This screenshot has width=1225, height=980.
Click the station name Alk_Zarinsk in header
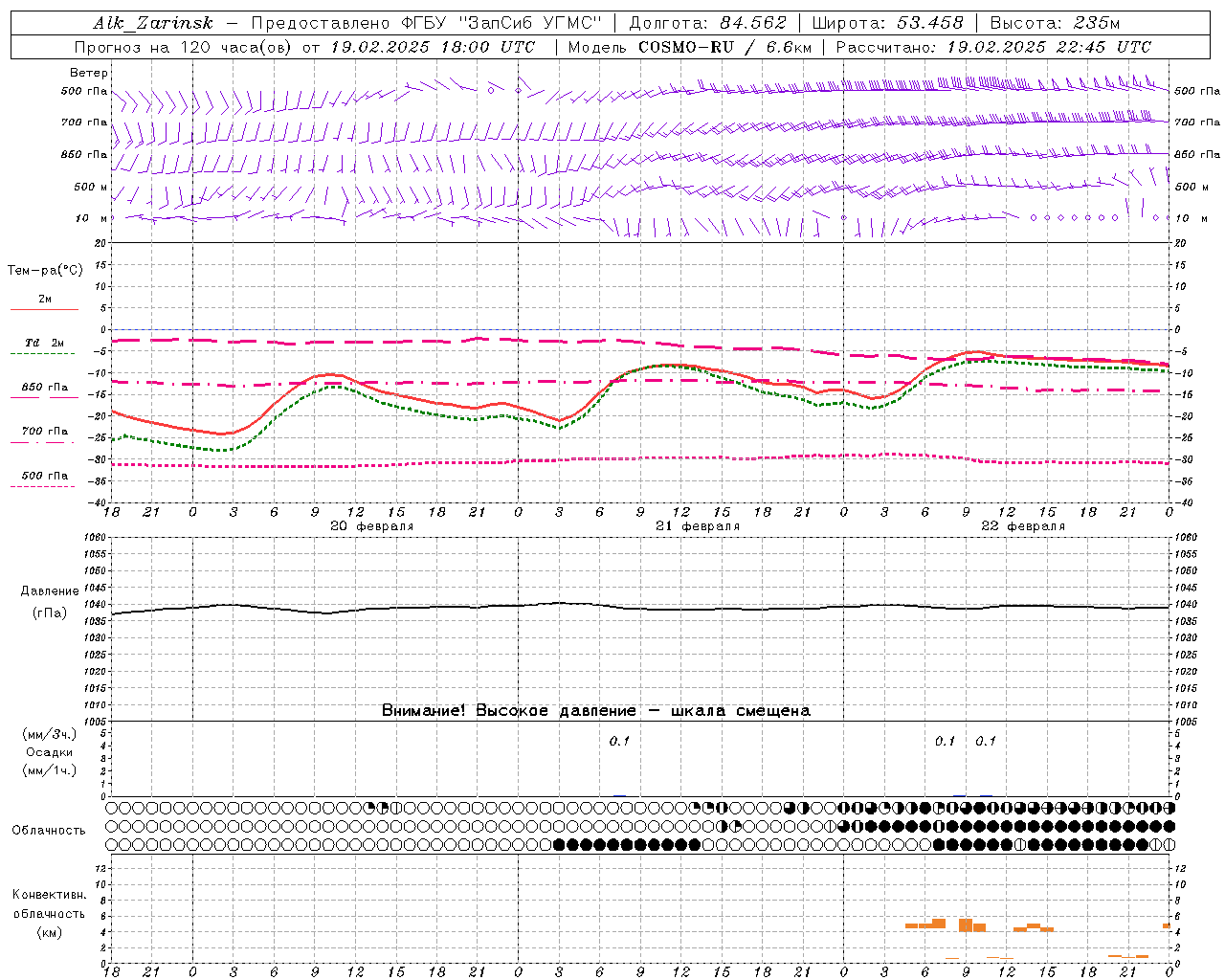point(153,23)
